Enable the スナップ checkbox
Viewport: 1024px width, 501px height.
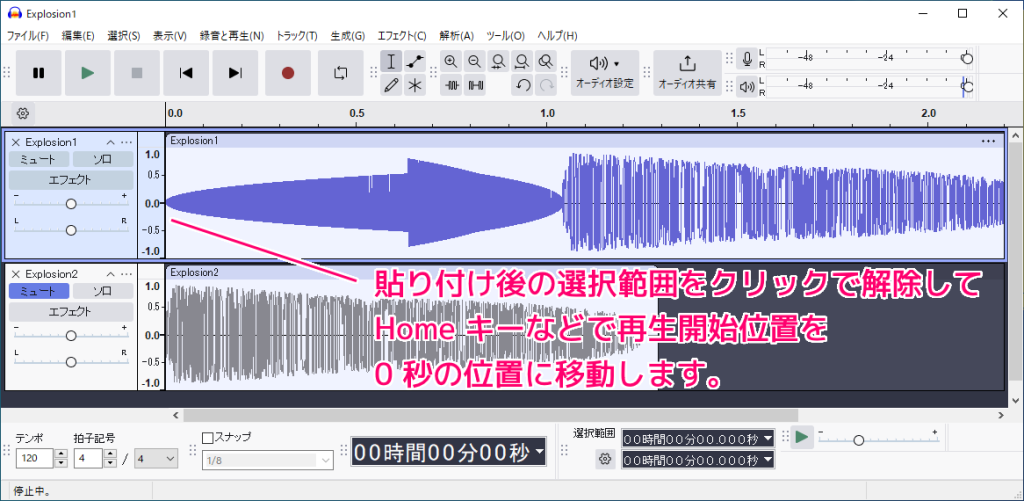(x=208, y=438)
